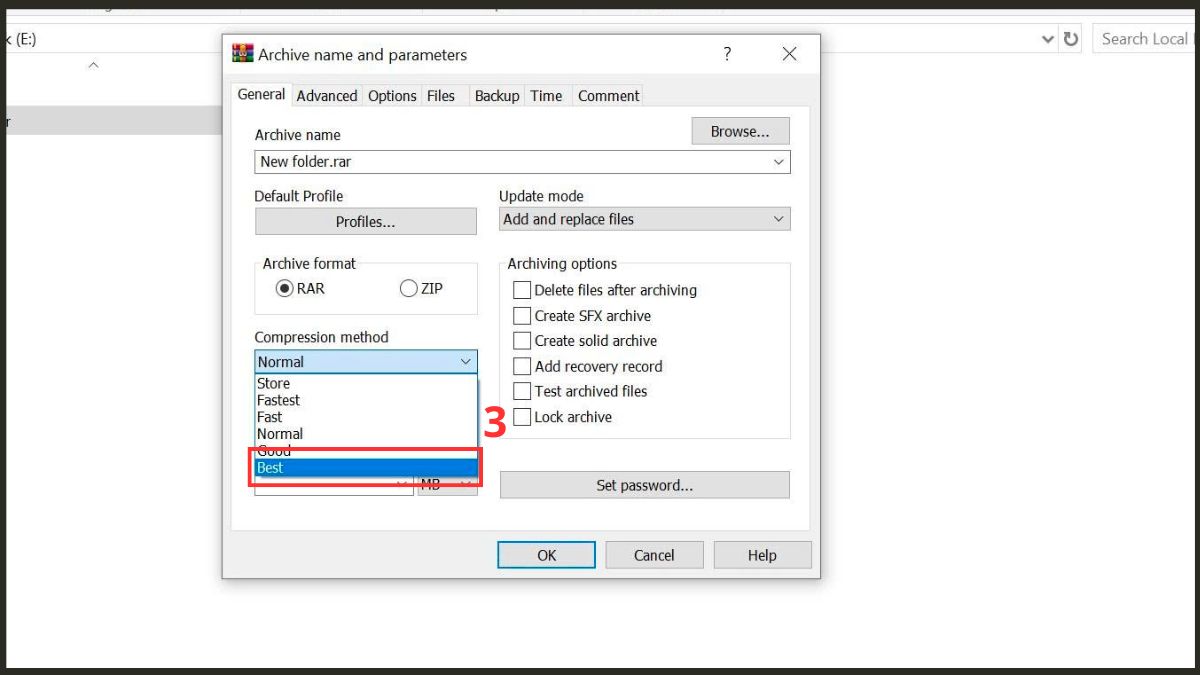
Task: Expand the address bar history chevron
Action: (x=1048, y=39)
